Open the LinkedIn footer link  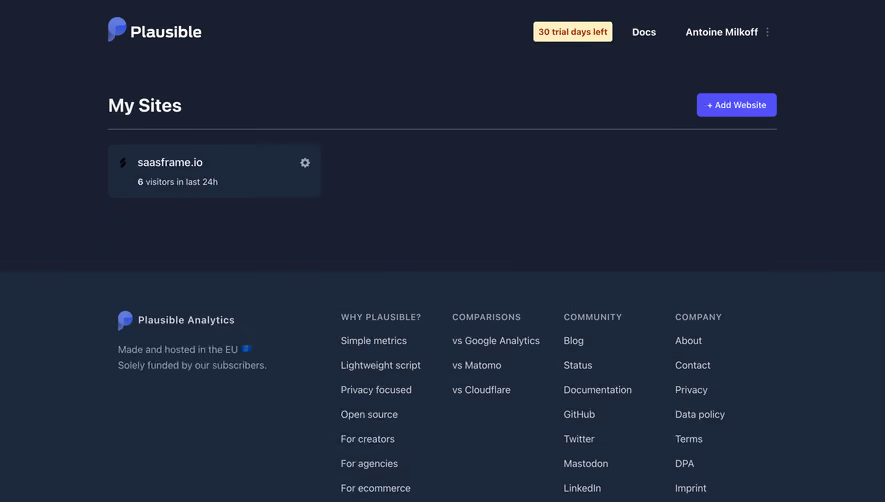click(x=581, y=488)
